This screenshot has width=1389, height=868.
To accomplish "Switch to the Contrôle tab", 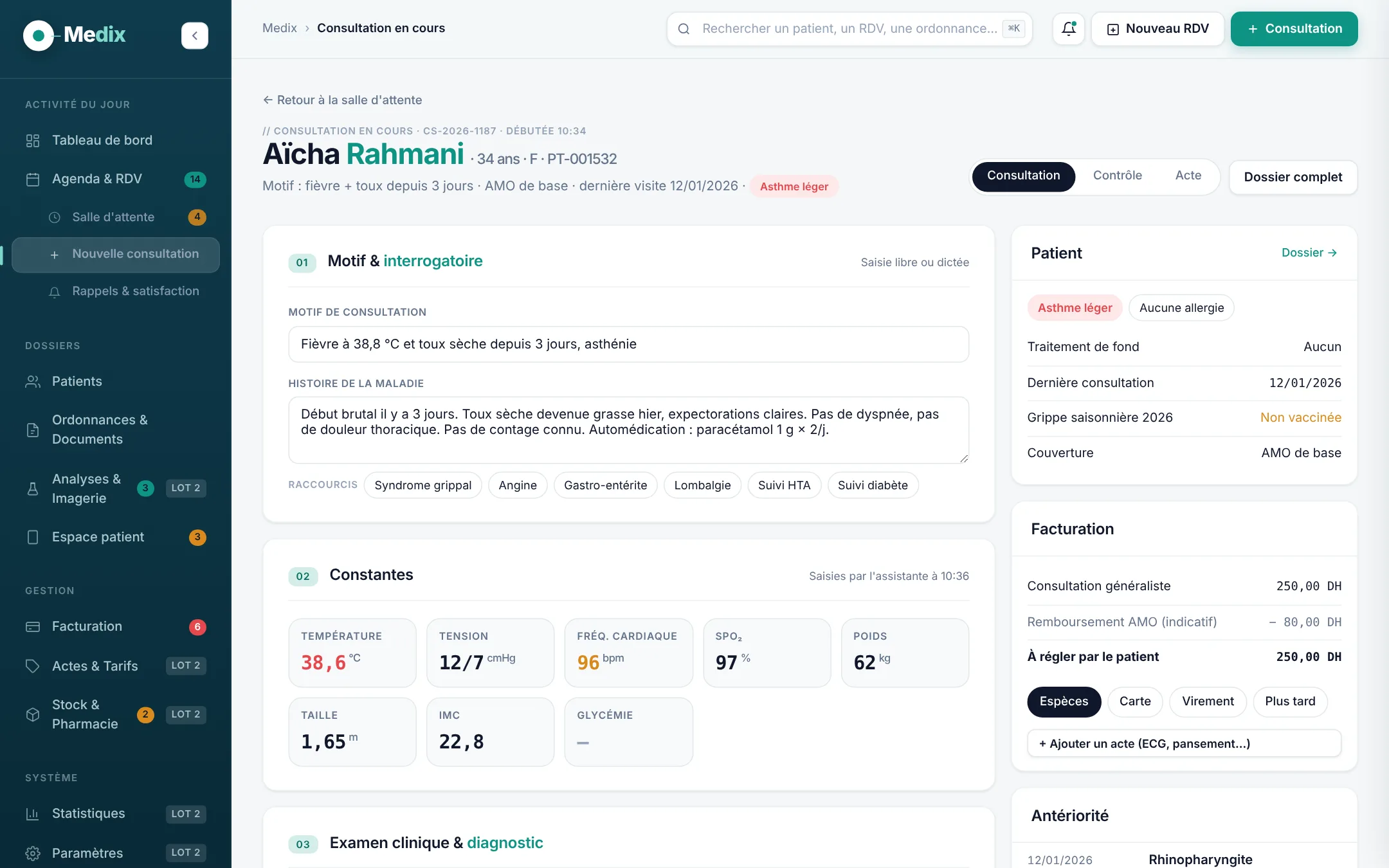I will (1118, 176).
